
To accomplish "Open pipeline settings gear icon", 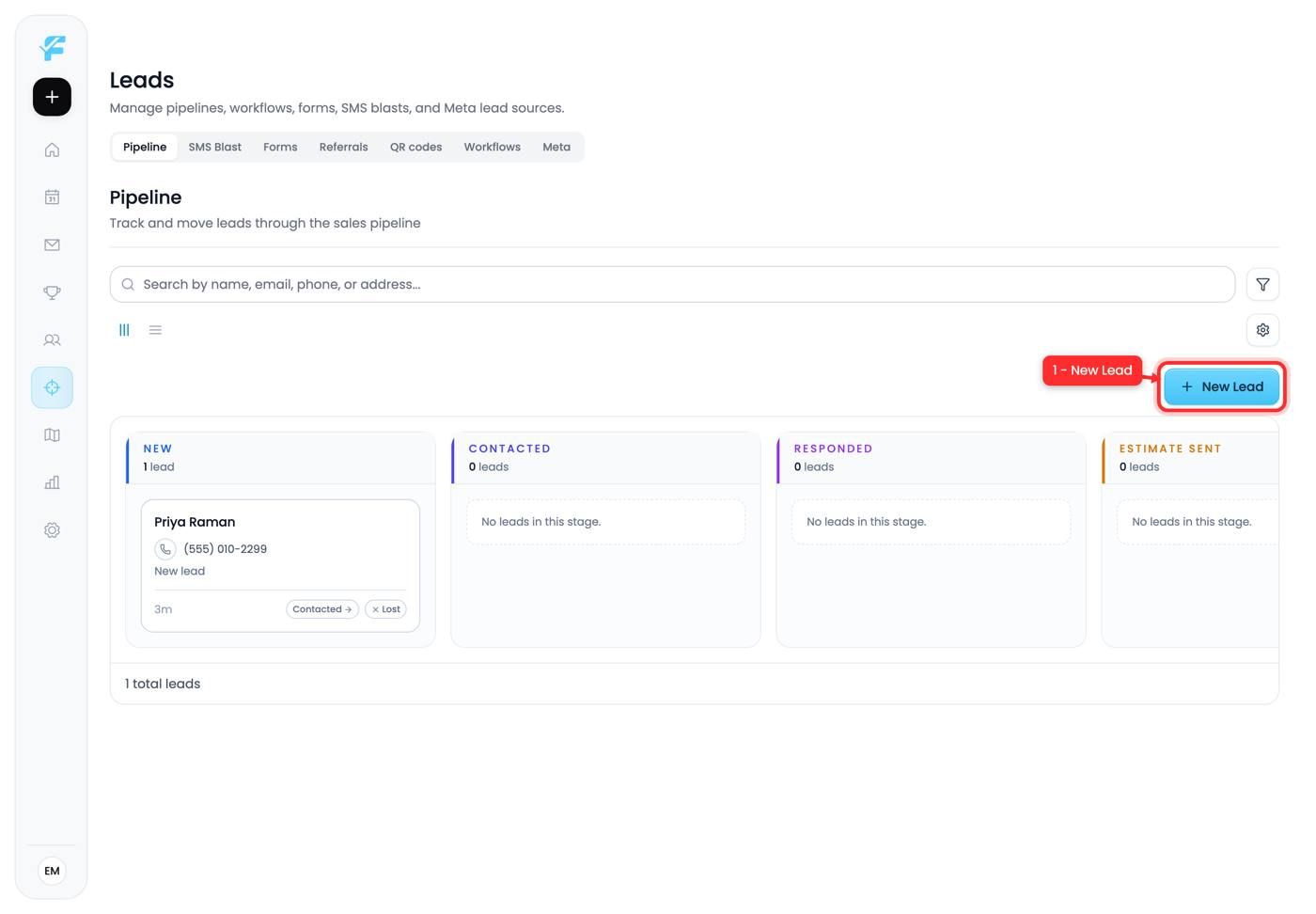I will click(1262, 330).
